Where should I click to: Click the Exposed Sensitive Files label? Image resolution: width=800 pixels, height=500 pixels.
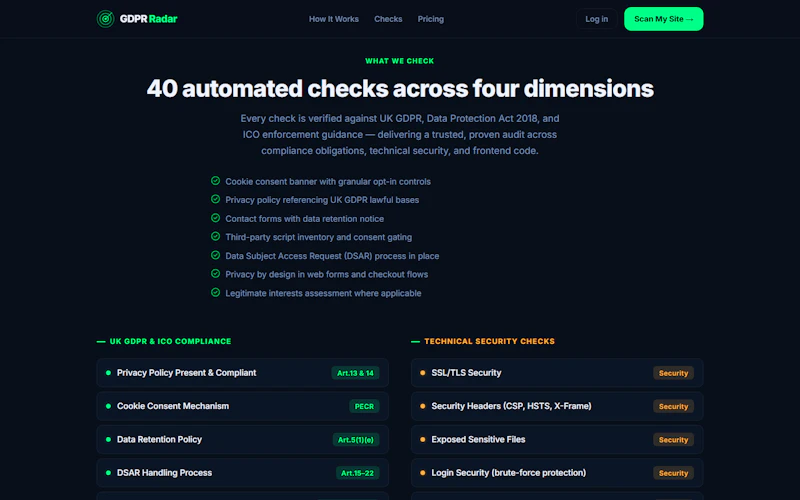(478, 439)
